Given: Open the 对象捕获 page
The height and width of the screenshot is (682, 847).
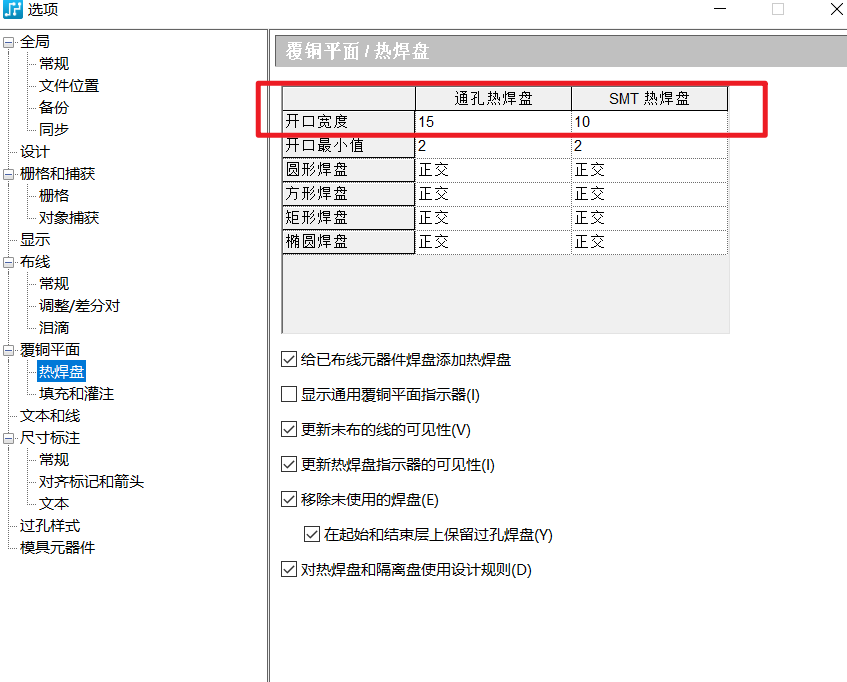Looking at the screenshot, I should point(69,218).
